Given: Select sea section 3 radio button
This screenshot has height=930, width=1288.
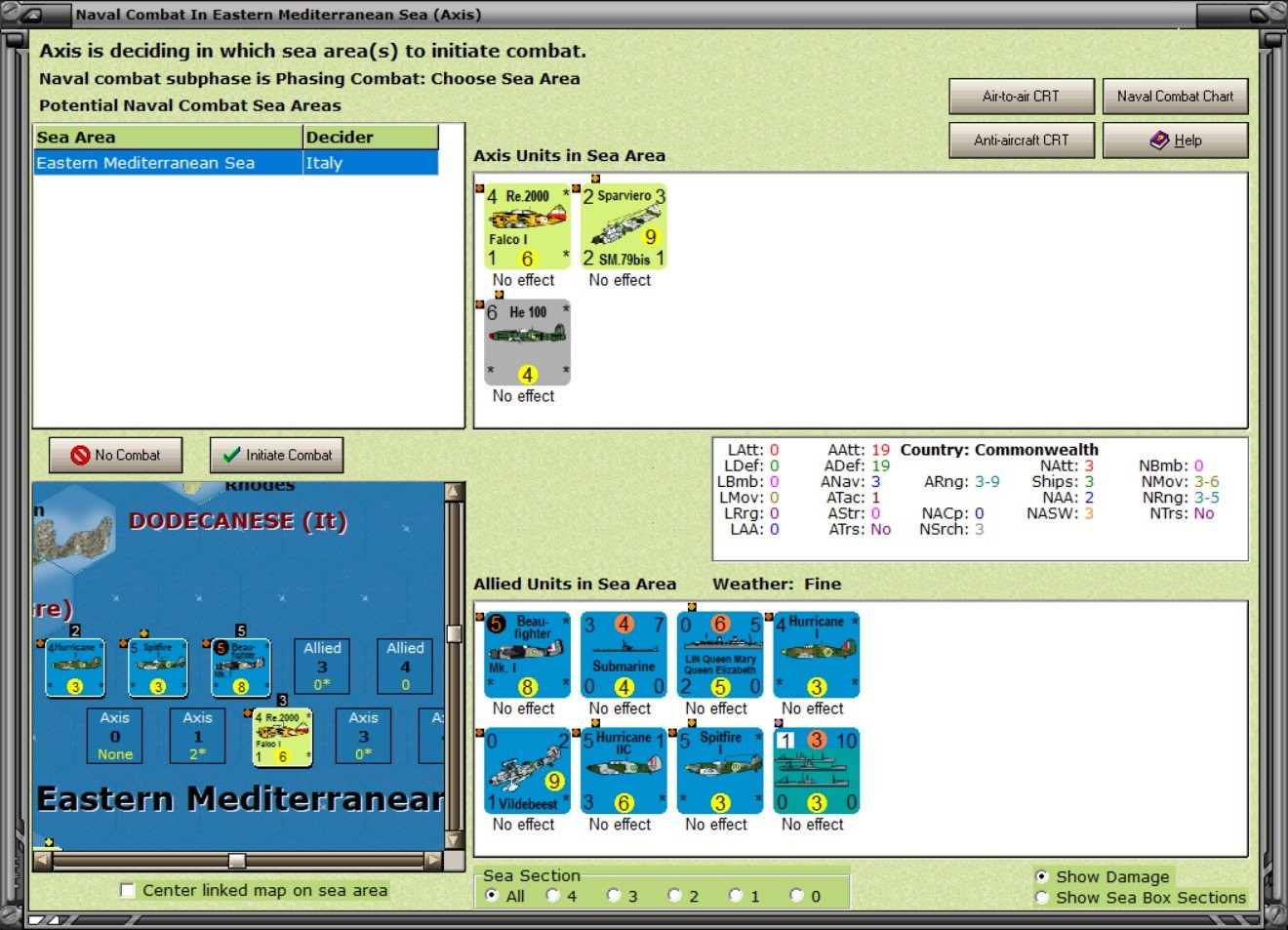Looking at the screenshot, I should tap(614, 896).
